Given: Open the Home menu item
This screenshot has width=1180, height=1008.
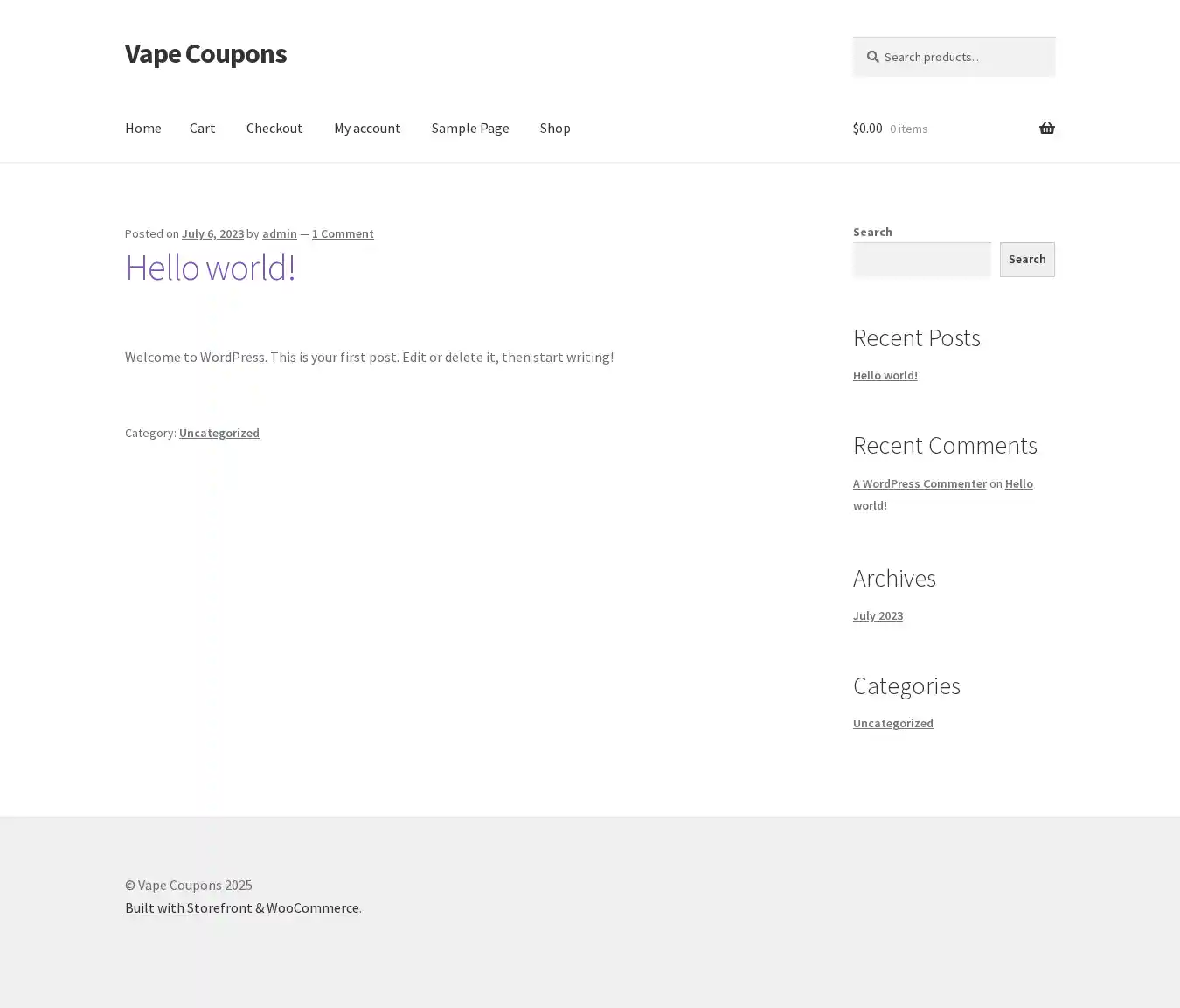Looking at the screenshot, I should point(142,128).
